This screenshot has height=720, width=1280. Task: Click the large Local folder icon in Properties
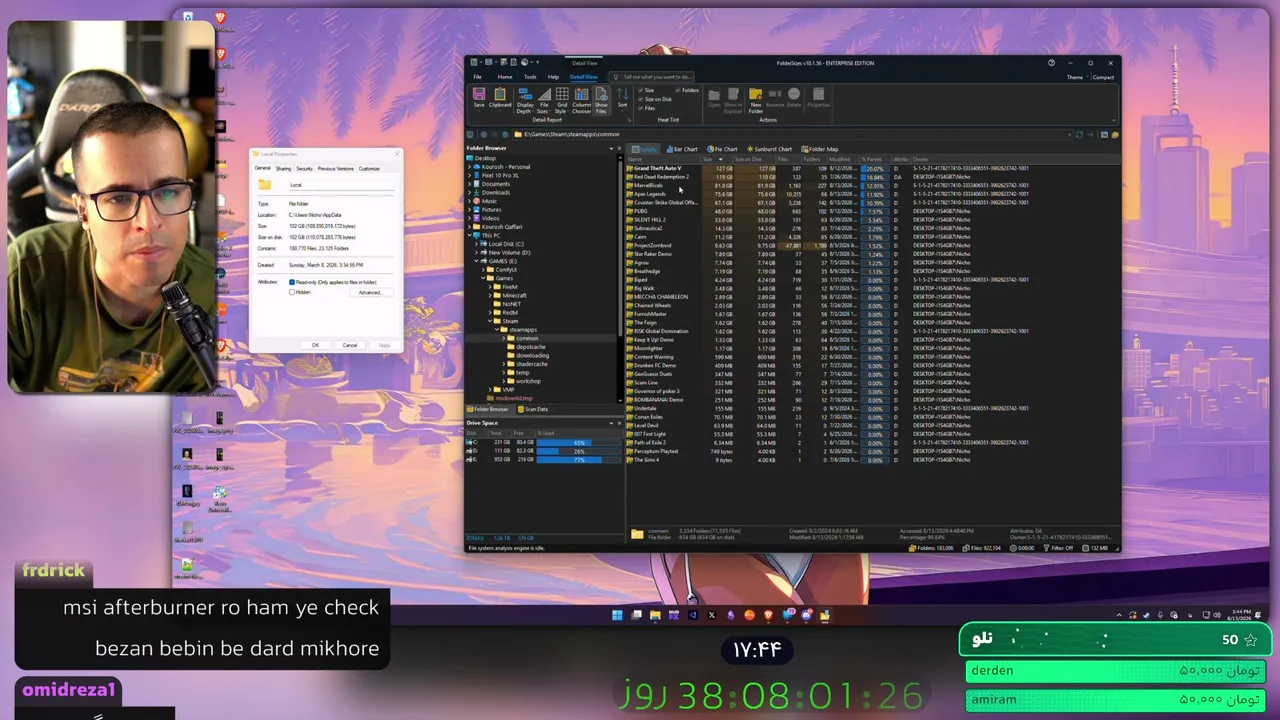point(264,185)
